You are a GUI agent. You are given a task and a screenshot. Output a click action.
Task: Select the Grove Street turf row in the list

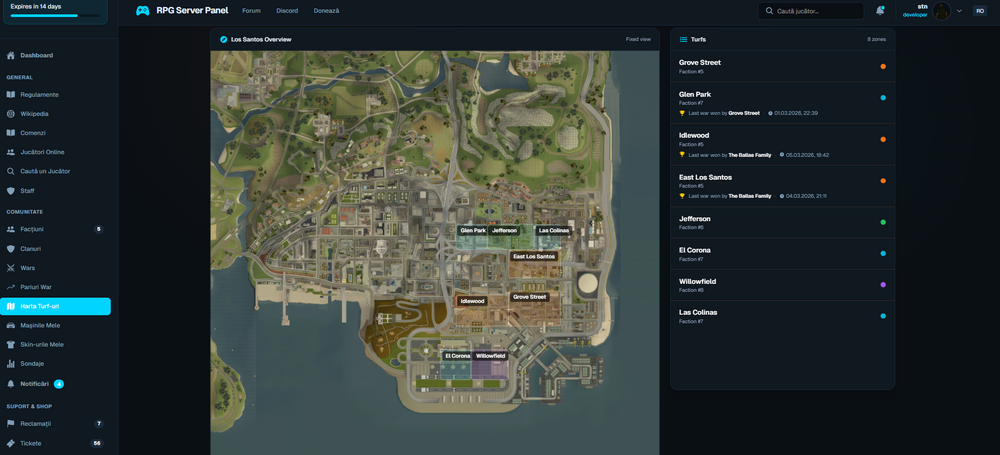click(x=783, y=66)
